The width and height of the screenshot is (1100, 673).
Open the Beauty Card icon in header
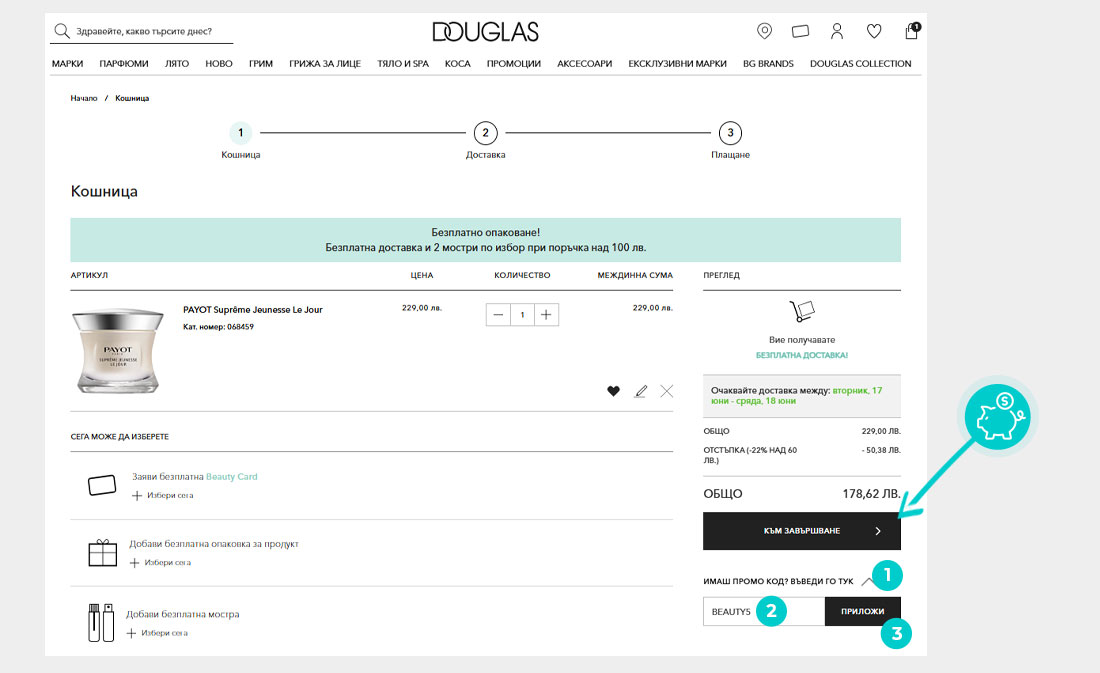[x=800, y=31]
